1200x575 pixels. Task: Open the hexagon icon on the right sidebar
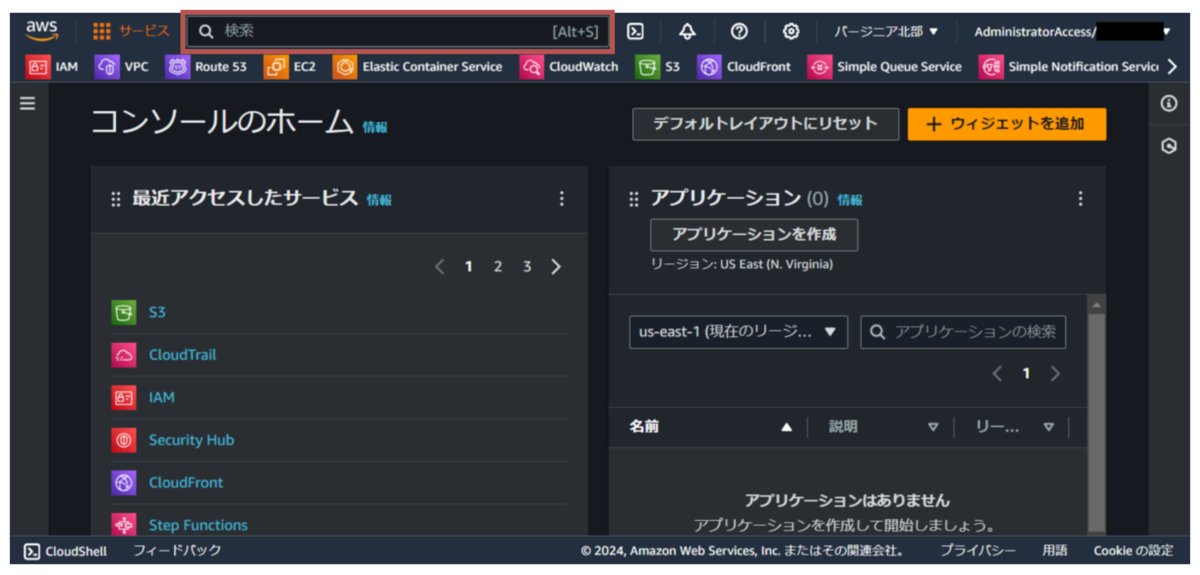click(x=1168, y=146)
